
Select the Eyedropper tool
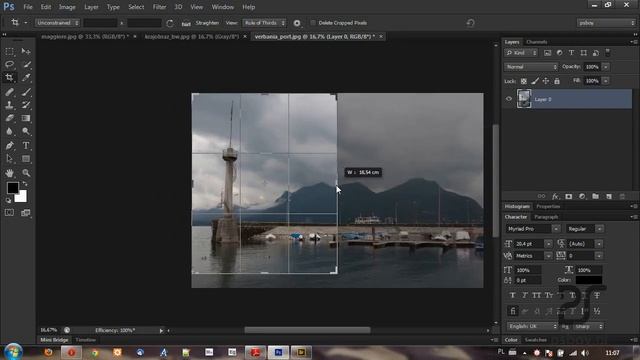[x=26, y=78]
